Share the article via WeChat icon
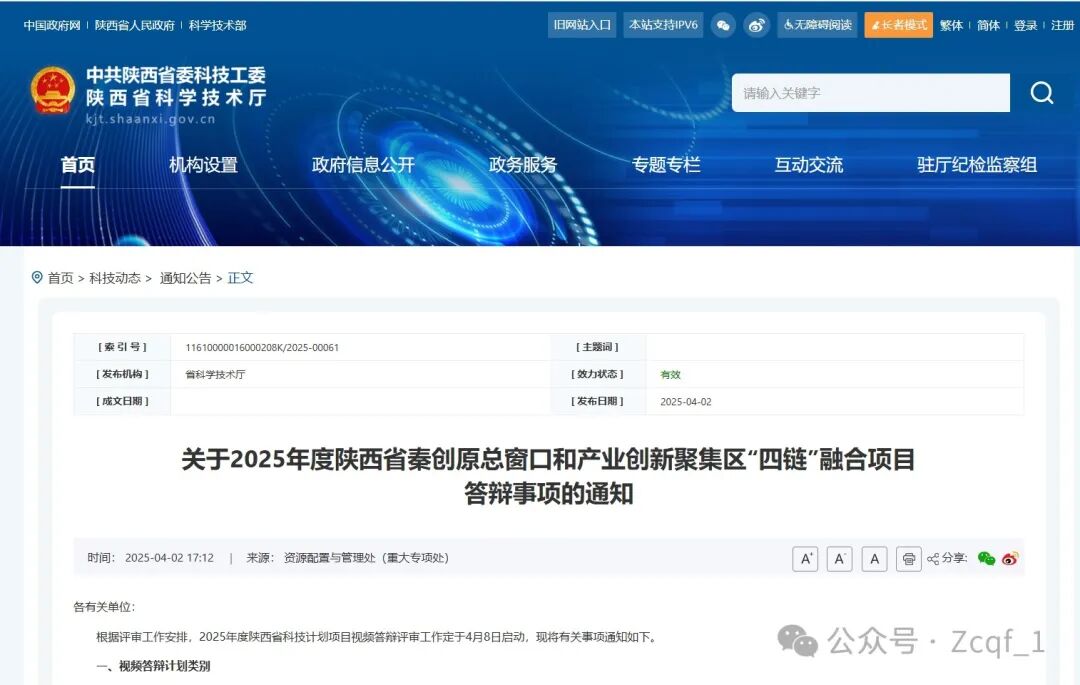 [987, 559]
